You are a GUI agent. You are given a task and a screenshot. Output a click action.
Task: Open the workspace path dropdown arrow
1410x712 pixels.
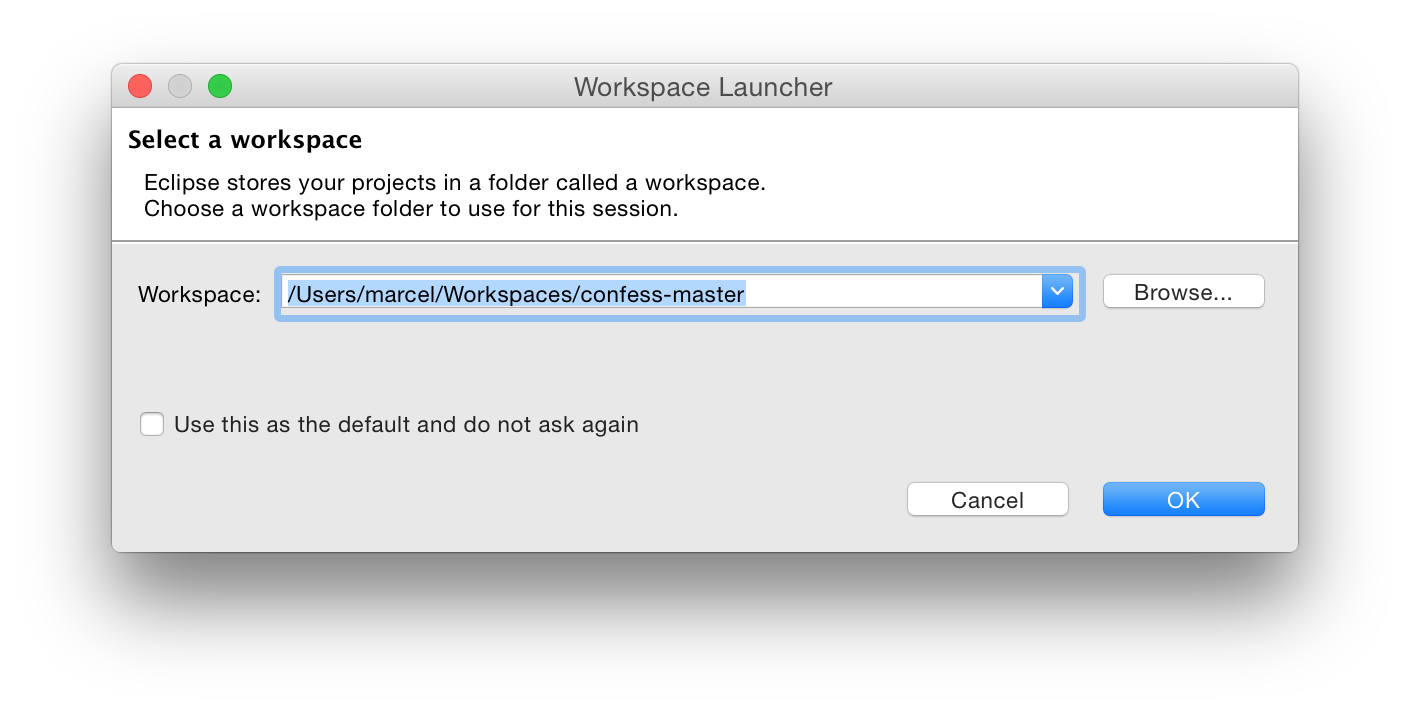point(1057,293)
